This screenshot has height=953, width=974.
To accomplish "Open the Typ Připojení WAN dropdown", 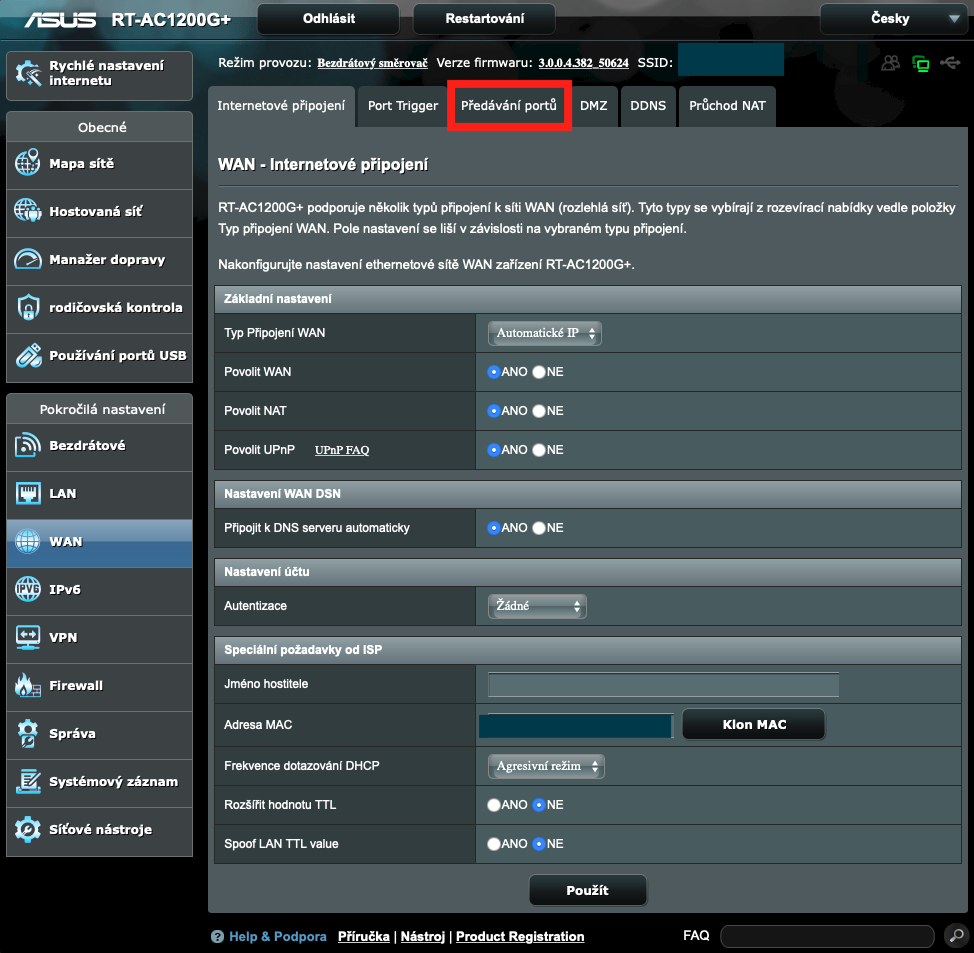I will tap(544, 333).
